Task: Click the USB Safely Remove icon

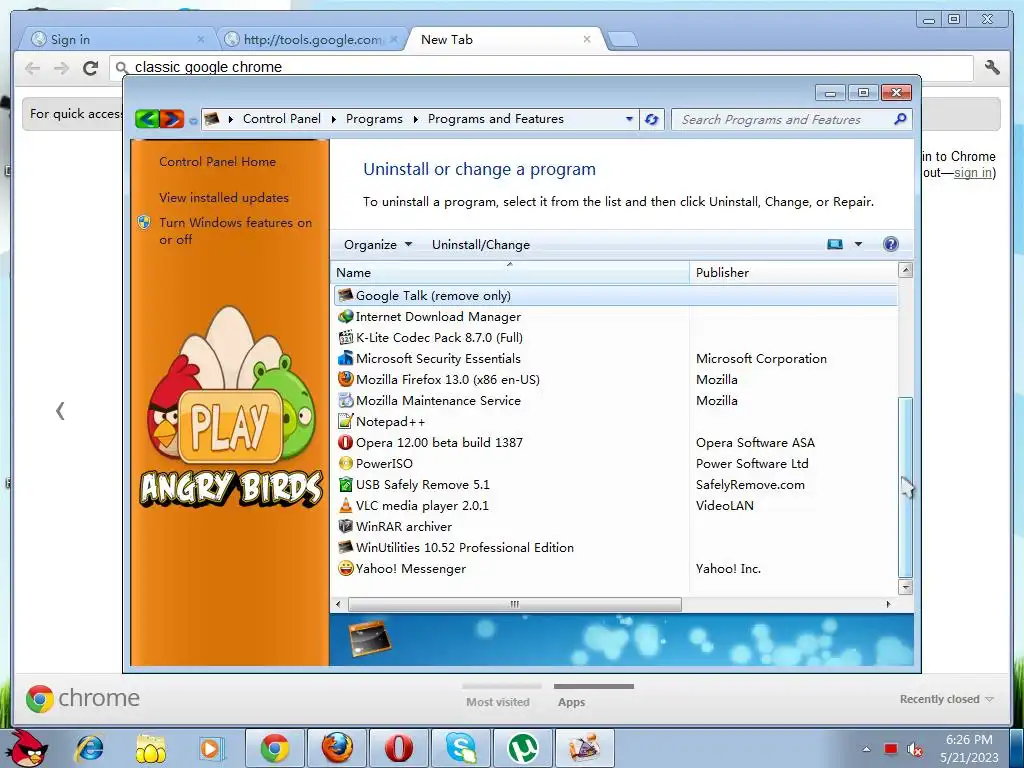Action: [345, 485]
